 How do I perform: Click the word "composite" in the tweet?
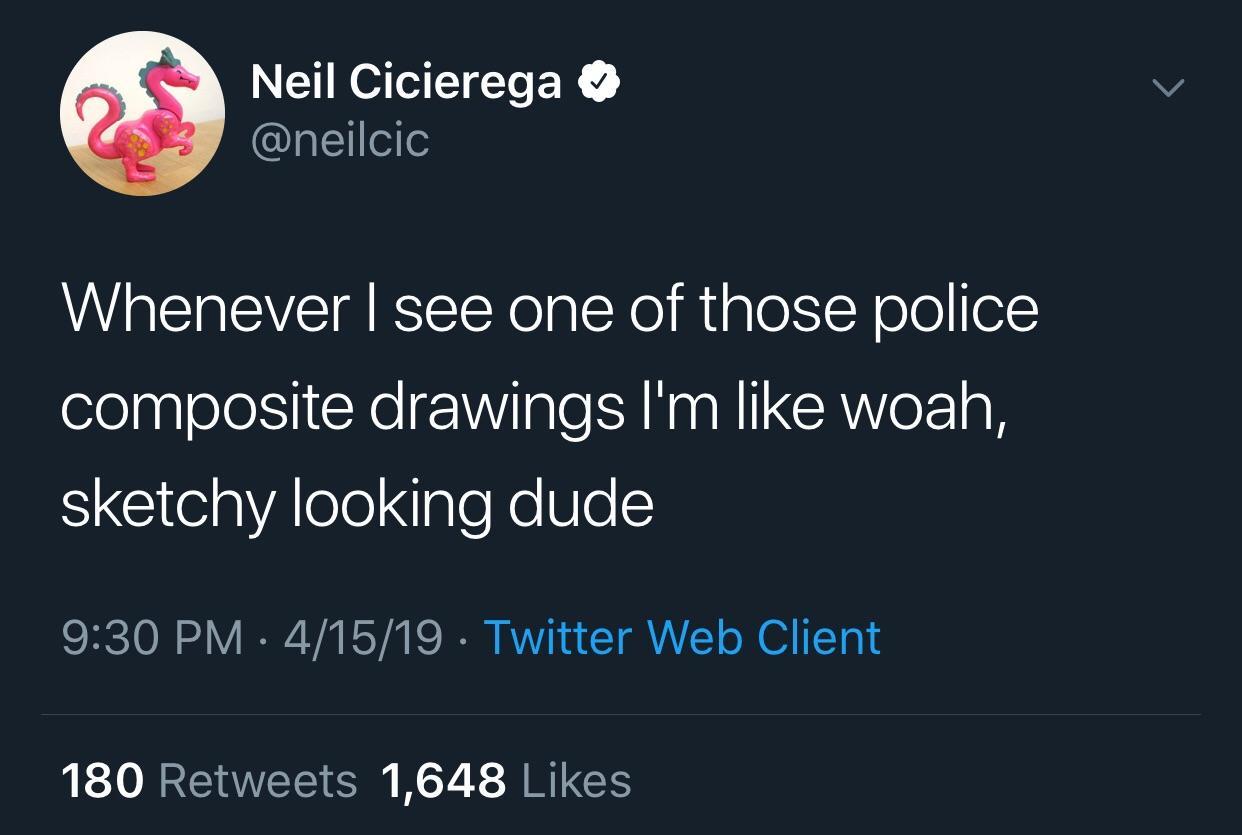point(207,409)
